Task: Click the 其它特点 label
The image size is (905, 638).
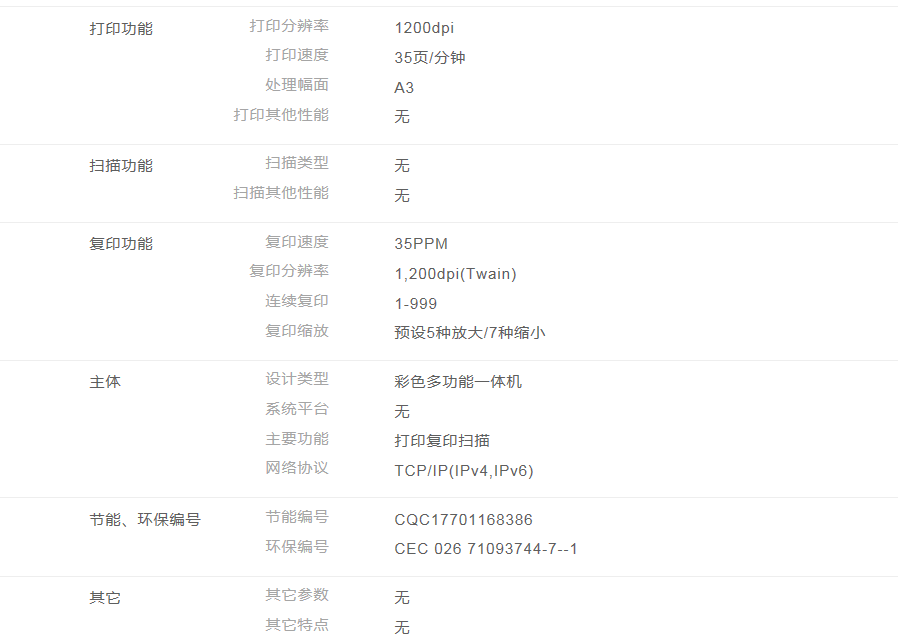Action: click(x=296, y=625)
